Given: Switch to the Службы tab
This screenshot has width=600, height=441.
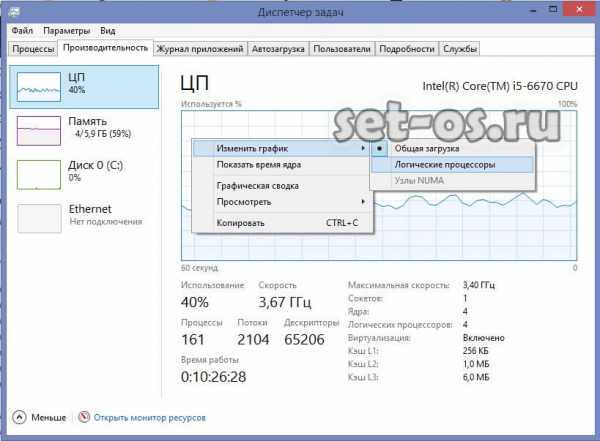Looking at the screenshot, I should click(x=460, y=49).
